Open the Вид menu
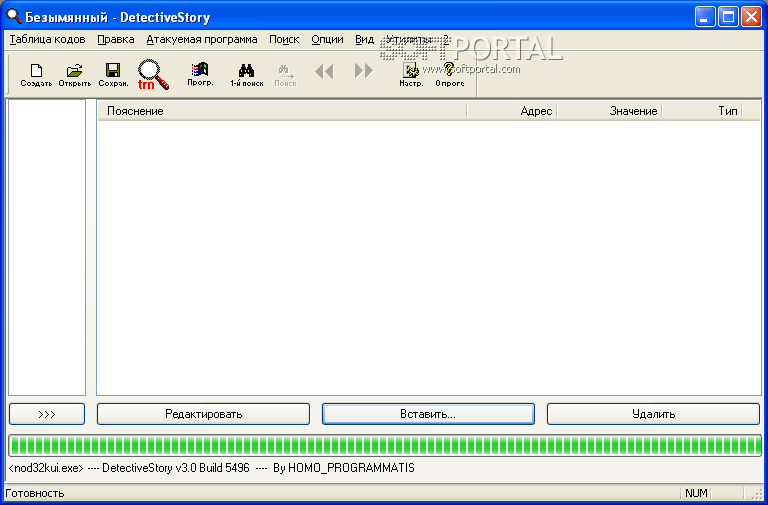This screenshot has width=768, height=505. 364,40
